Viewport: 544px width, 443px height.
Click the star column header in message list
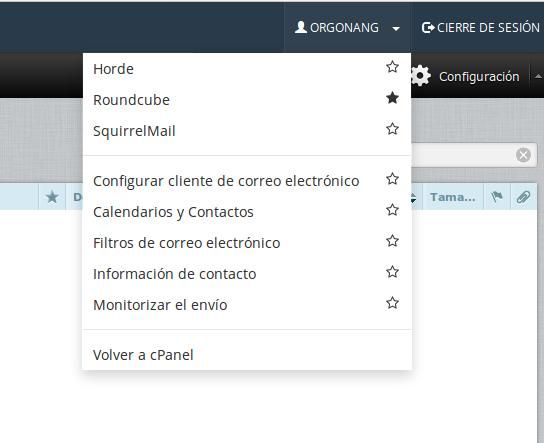point(52,197)
